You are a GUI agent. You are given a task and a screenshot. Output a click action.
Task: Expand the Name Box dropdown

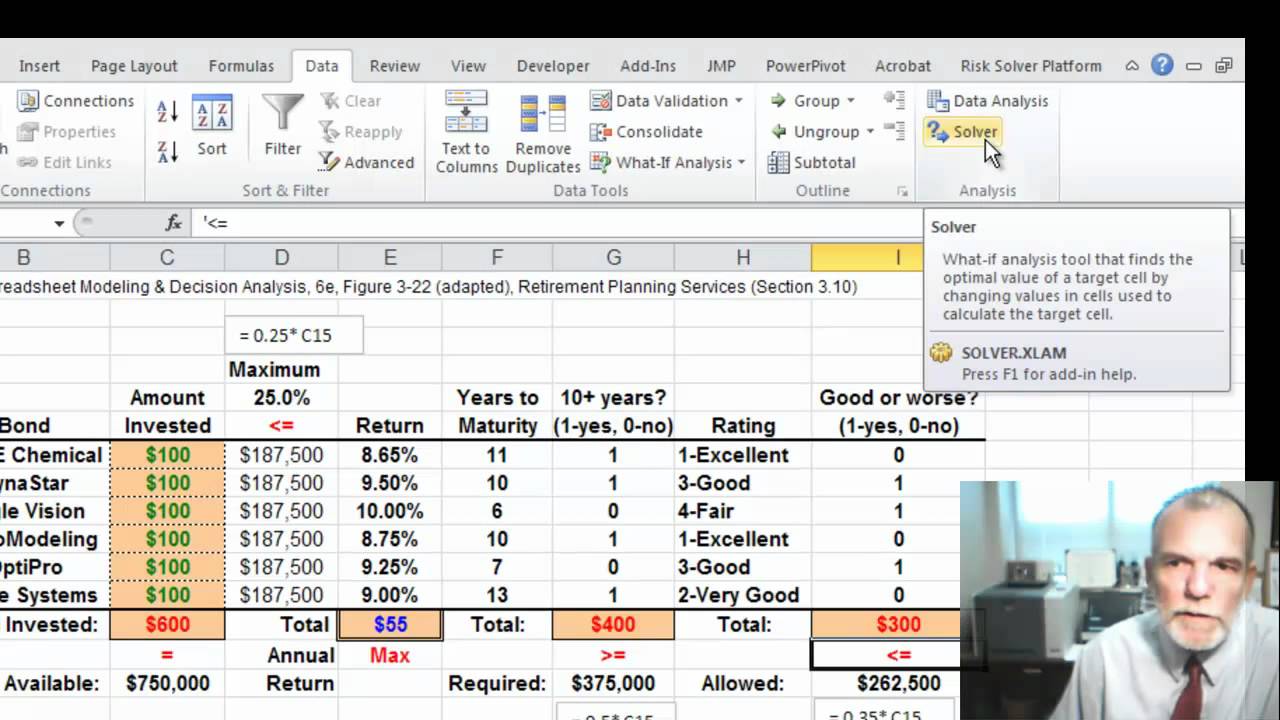[59, 223]
